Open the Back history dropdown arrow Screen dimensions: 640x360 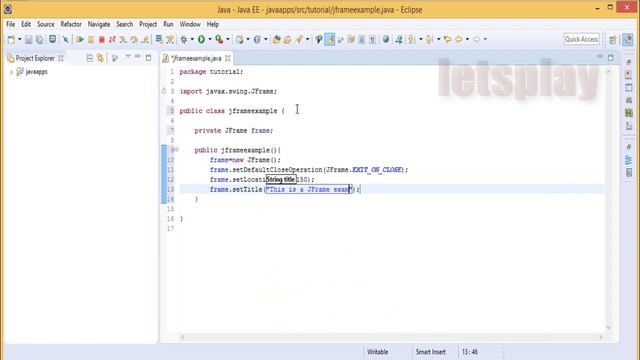tap(467, 40)
